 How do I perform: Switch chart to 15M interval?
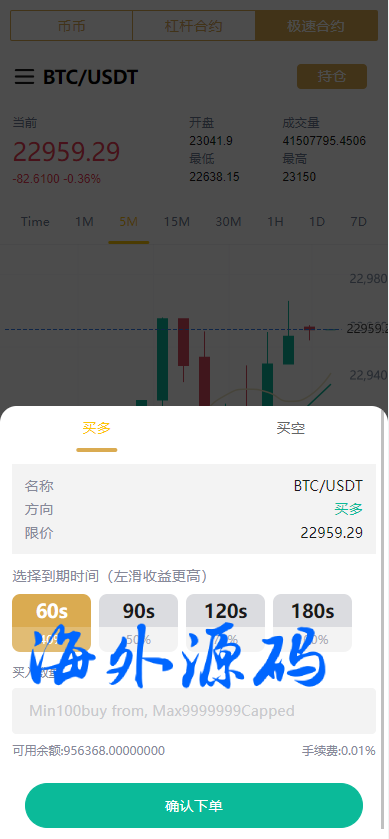(x=177, y=222)
